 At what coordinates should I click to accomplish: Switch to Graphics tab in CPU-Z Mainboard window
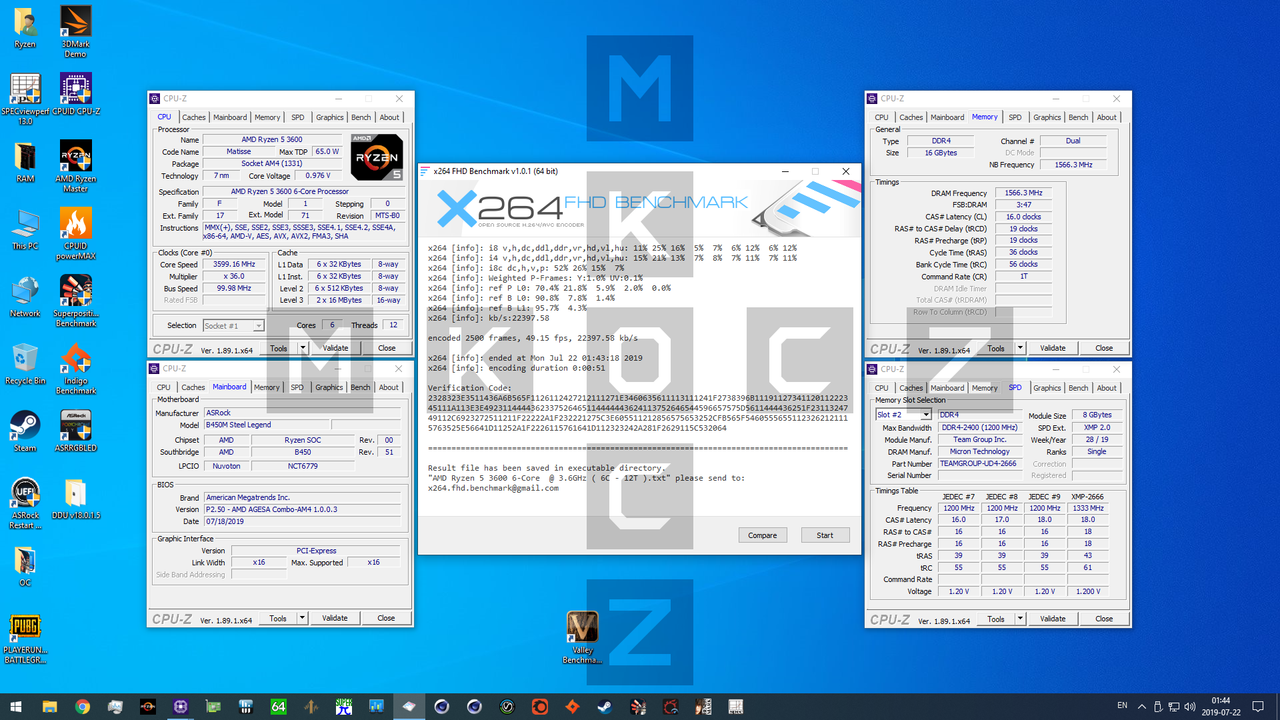pos(329,387)
